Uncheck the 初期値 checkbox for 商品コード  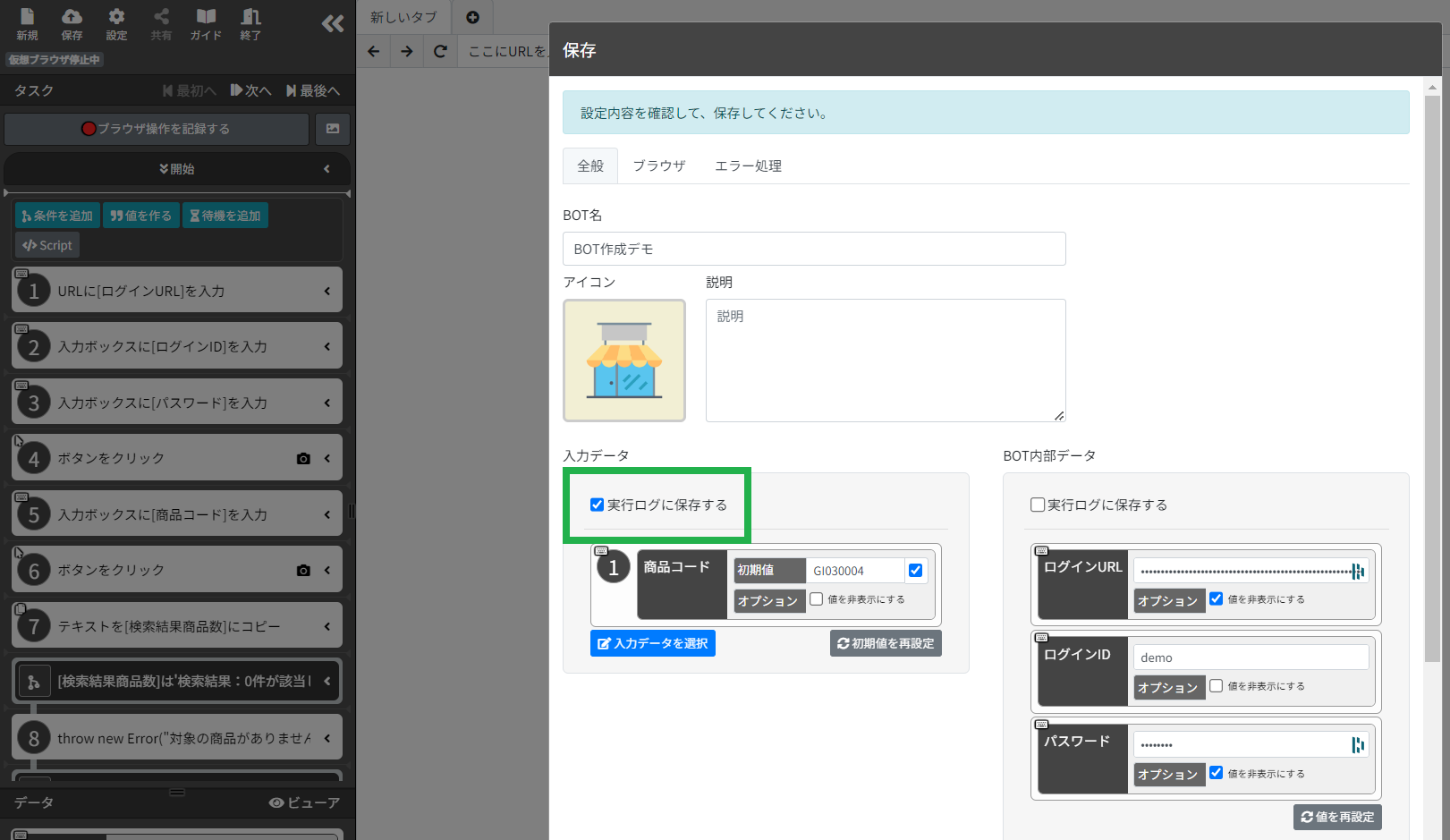pos(915,570)
